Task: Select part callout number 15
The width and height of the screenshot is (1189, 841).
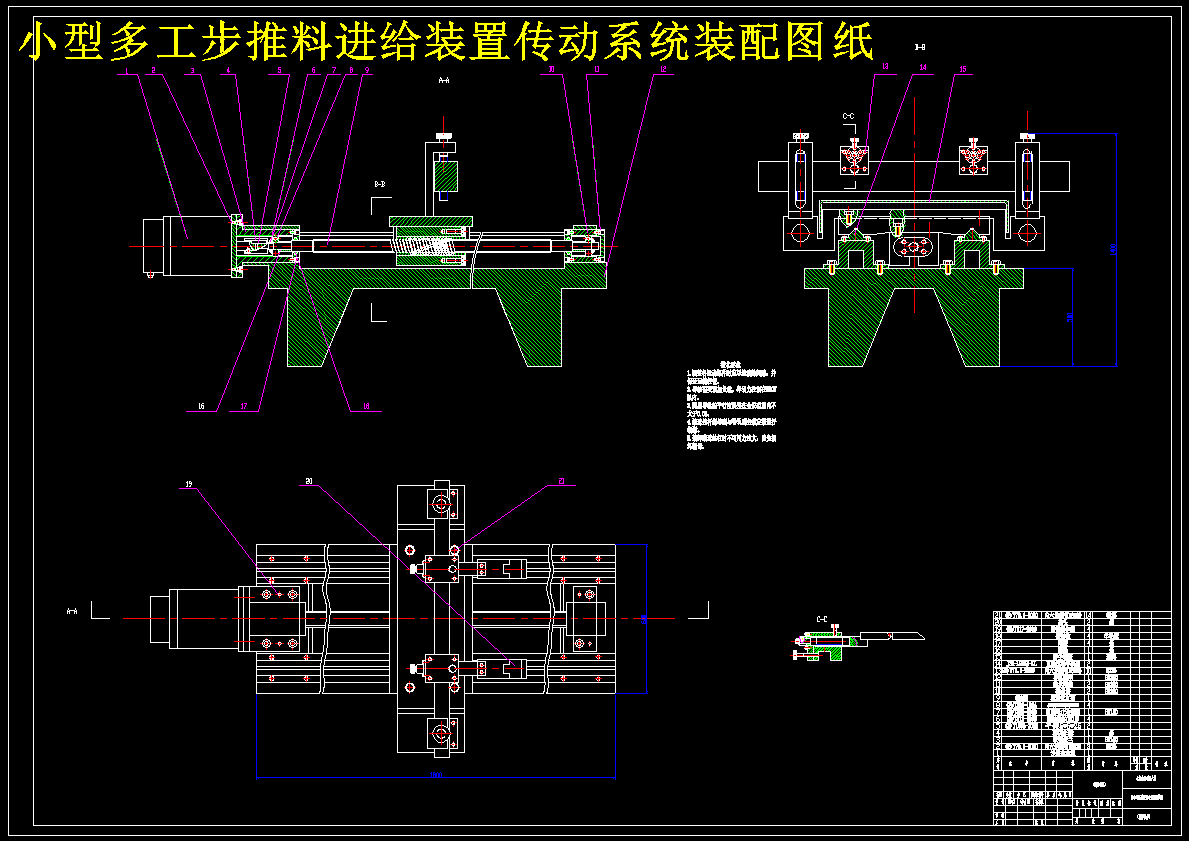Action: point(962,69)
